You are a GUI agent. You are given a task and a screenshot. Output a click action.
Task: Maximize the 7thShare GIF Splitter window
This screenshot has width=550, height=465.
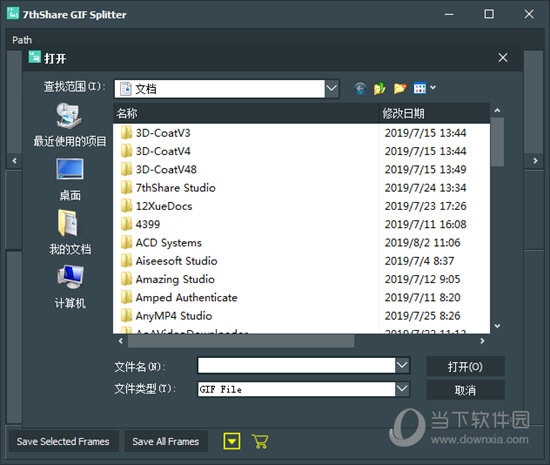(x=489, y=14)
